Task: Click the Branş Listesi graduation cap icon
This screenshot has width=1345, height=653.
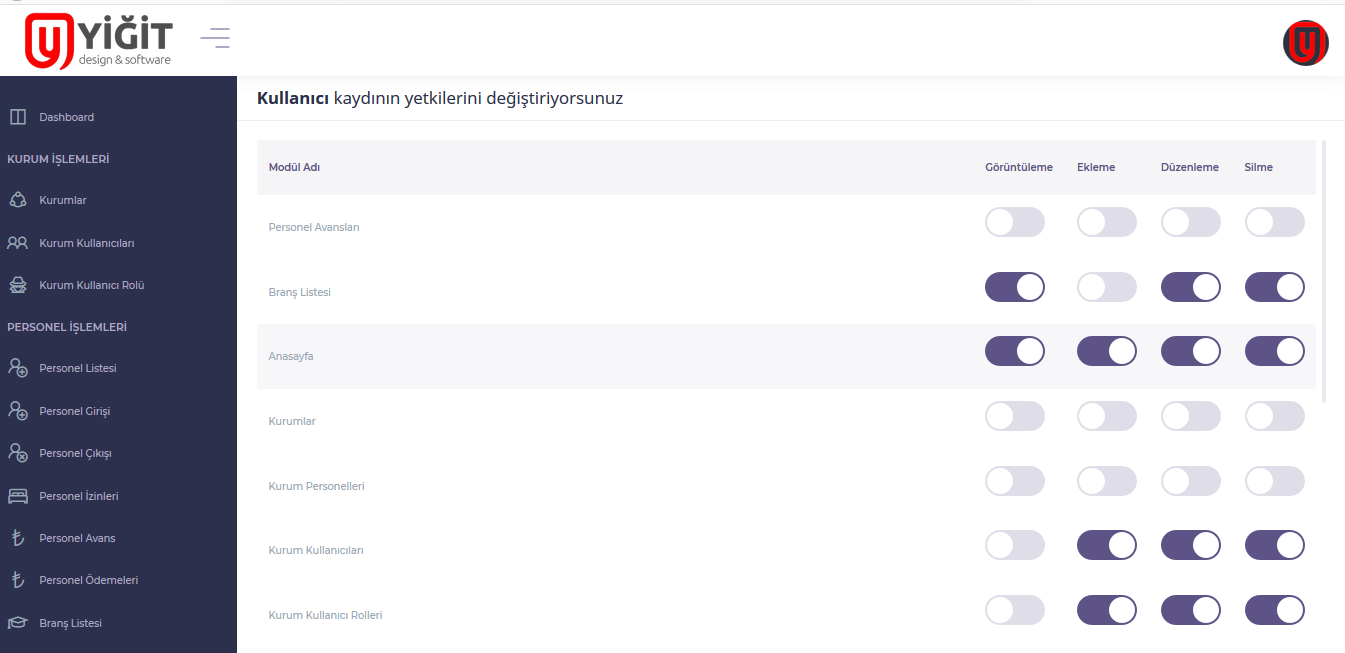Action: [17, 623]
